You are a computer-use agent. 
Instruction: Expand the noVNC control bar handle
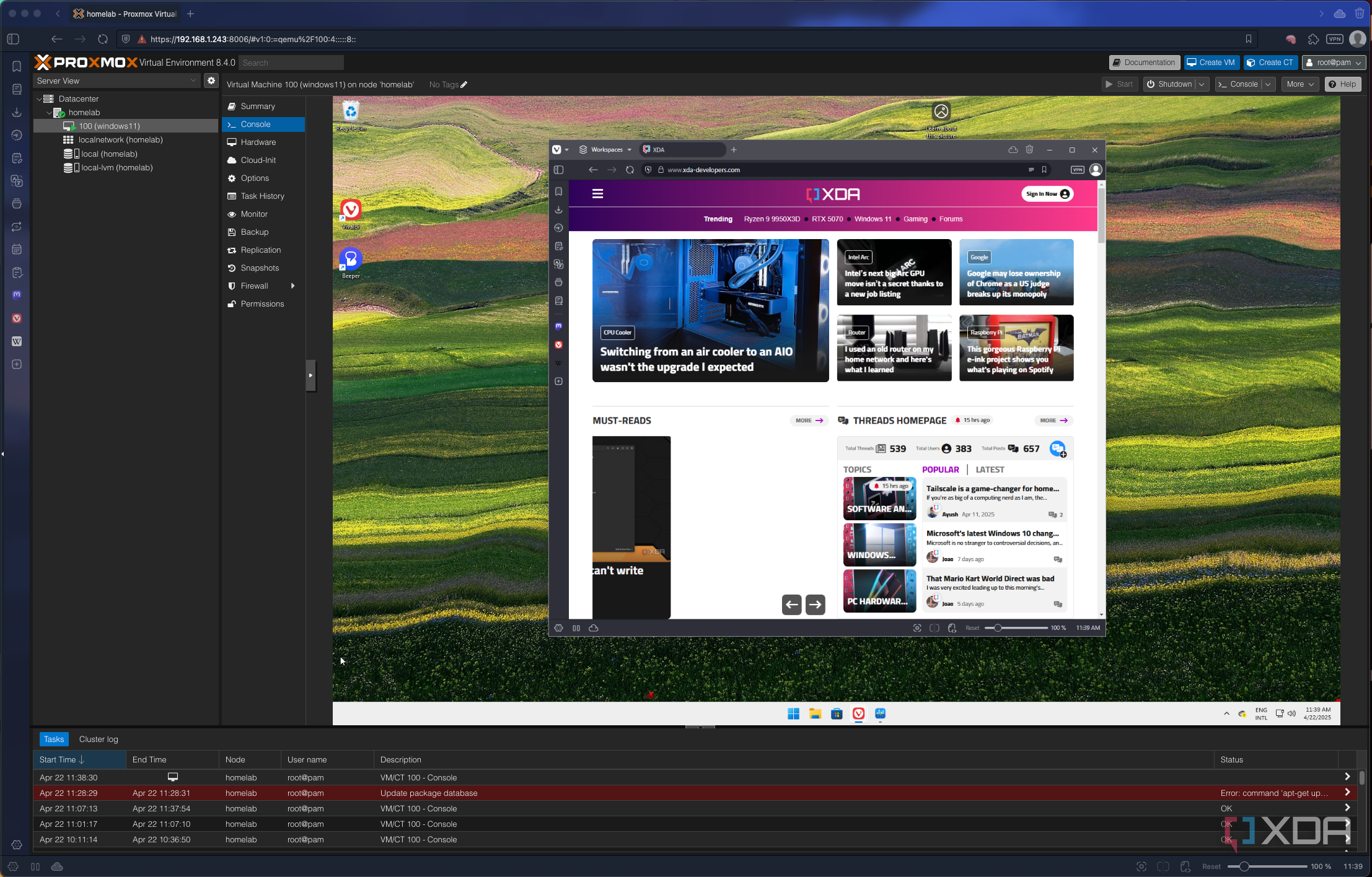[311, 375]
